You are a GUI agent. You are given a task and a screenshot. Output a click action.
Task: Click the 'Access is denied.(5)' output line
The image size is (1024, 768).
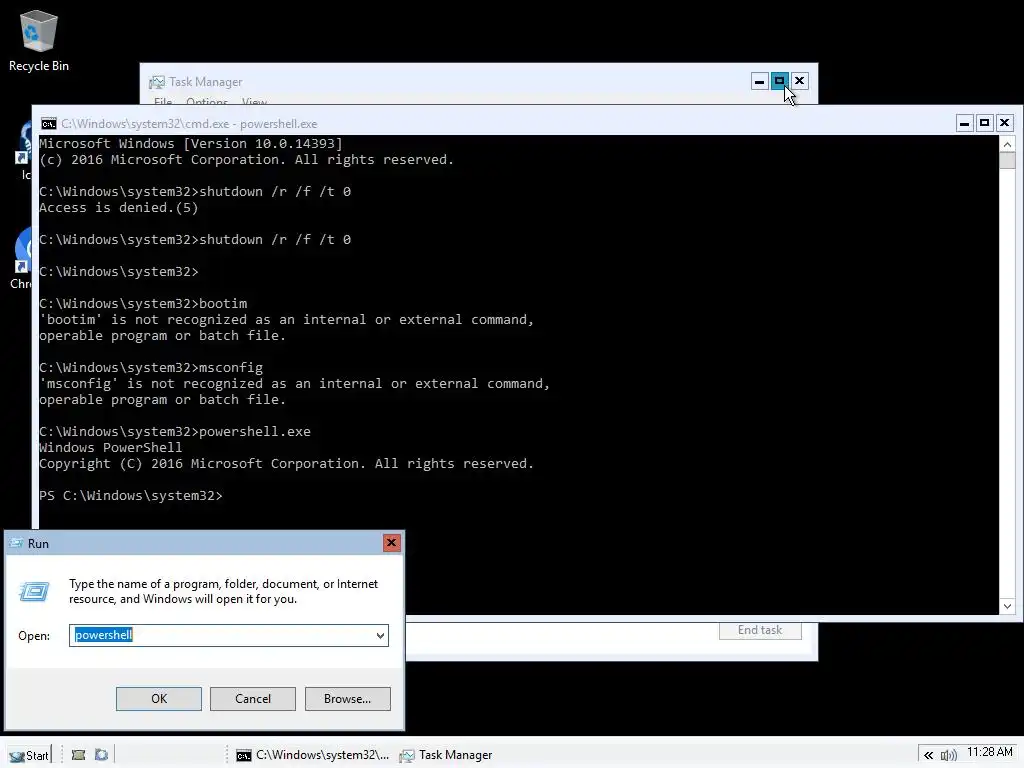click(x=118, y=208)
